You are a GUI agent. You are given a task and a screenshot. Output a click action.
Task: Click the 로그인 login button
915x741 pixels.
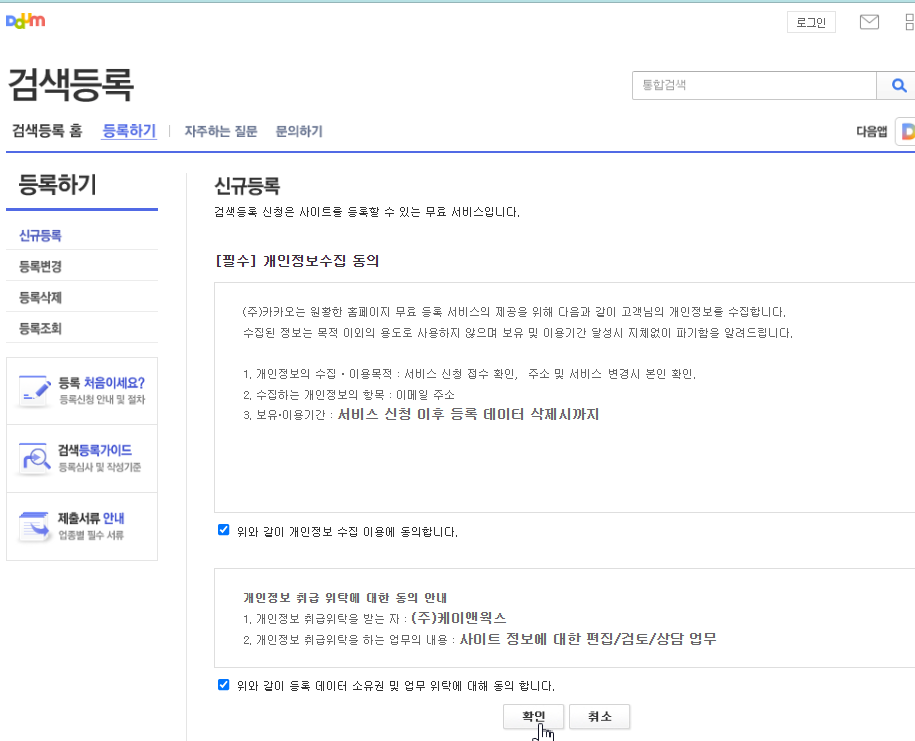pos(811,21)
